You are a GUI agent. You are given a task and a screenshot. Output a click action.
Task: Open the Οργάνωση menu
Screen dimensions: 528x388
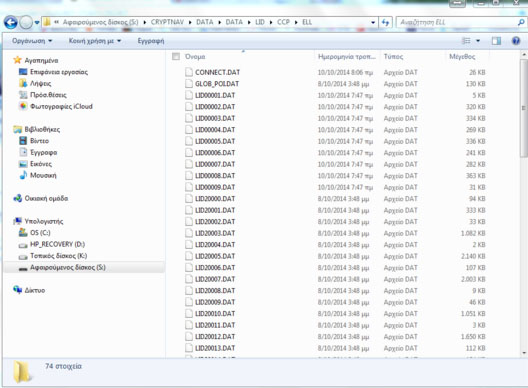pos(32,41)
